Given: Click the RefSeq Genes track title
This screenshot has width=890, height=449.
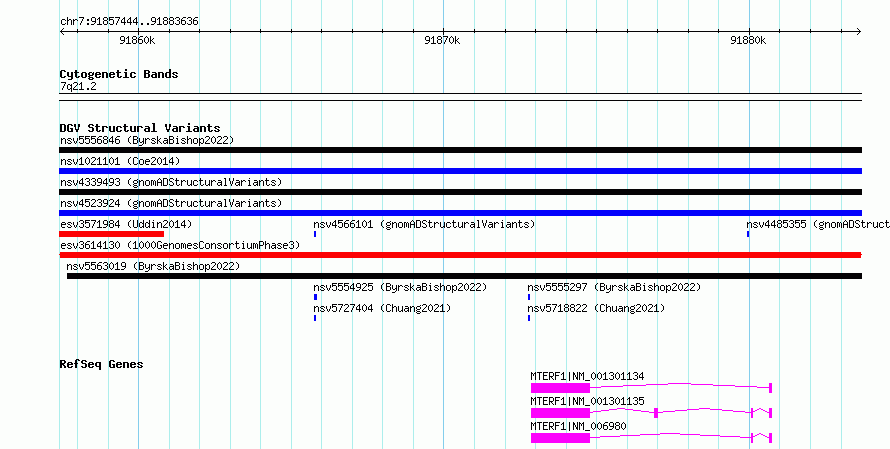Looking at the screenshot, I should (x=101, y=364).
